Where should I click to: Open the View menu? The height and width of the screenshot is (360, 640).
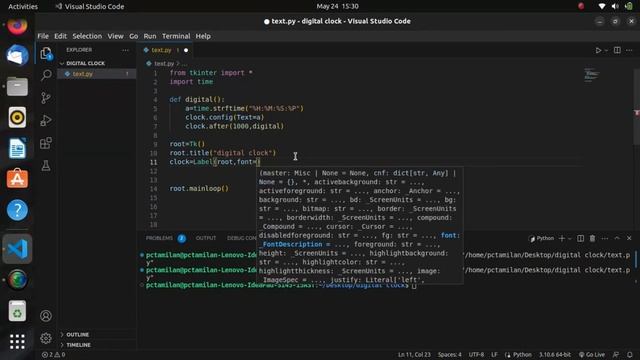(116, 36)
